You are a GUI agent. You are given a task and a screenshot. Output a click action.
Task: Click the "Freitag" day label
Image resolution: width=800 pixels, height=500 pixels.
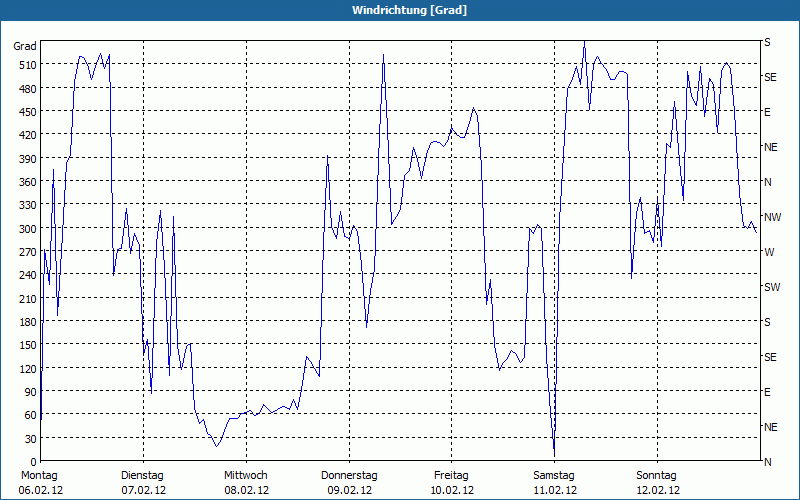pos(451,476)
